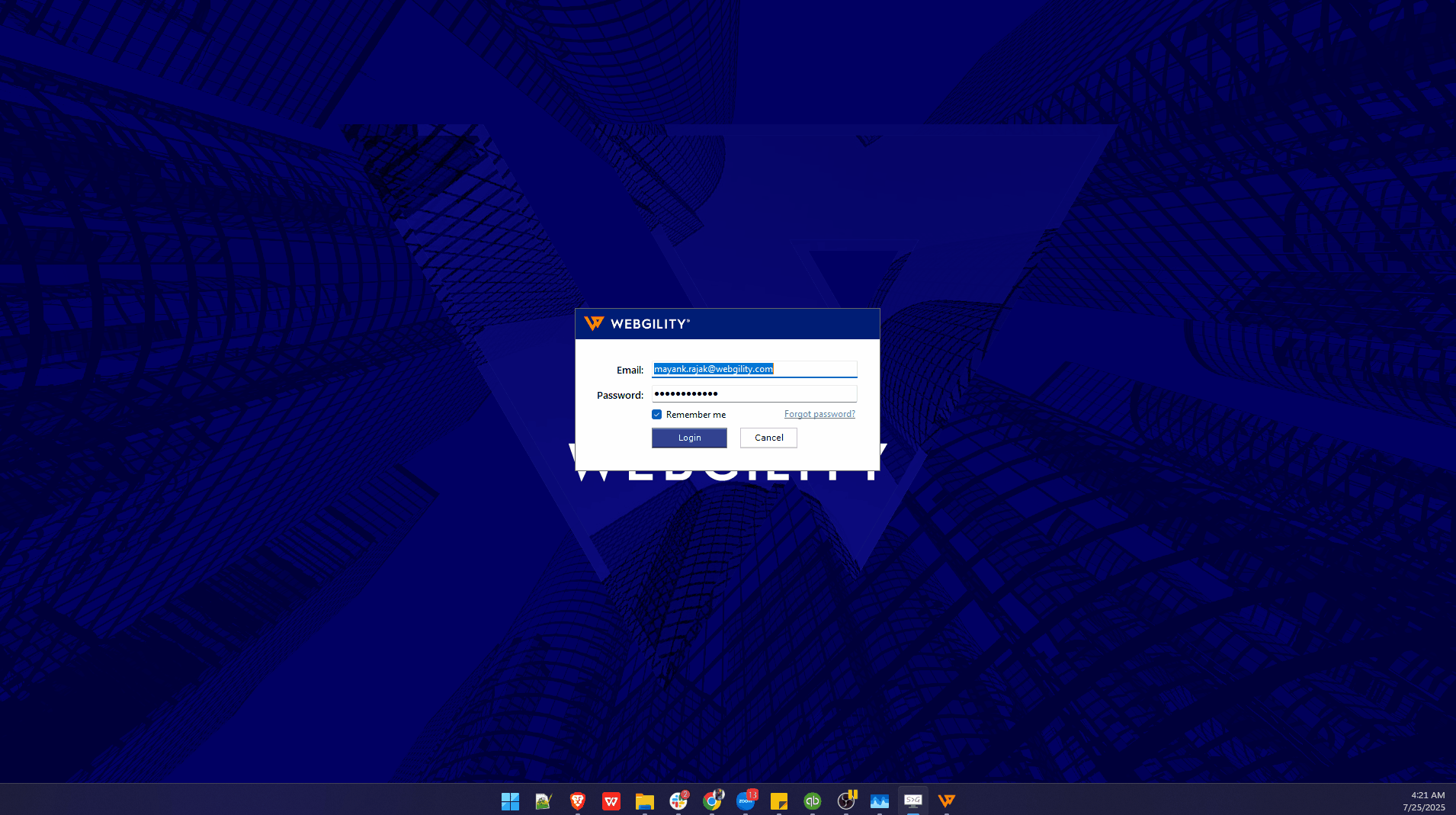Viewport: 1456px width, 815px height.
Task: Open Slack from the taskbar
Action: (678, 801)
